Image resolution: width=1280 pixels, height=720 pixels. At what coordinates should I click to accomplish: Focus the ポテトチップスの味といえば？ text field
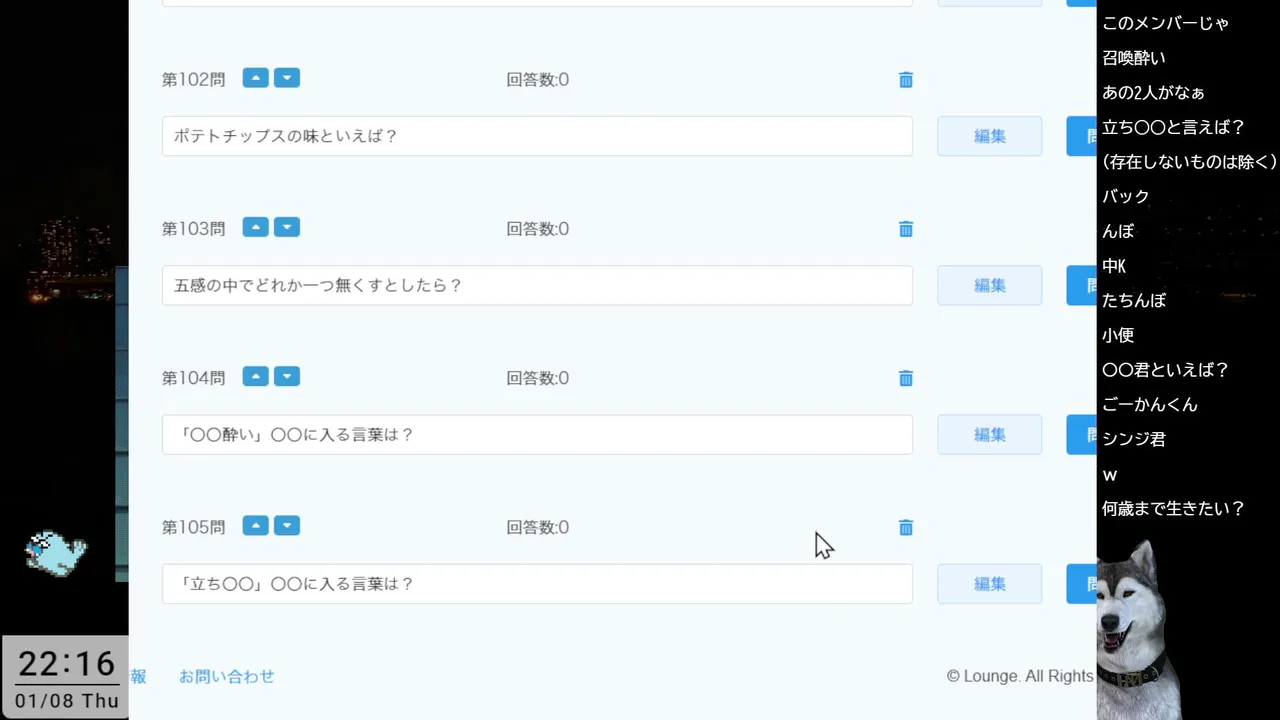pyautogui.click(x=537, y=136)
